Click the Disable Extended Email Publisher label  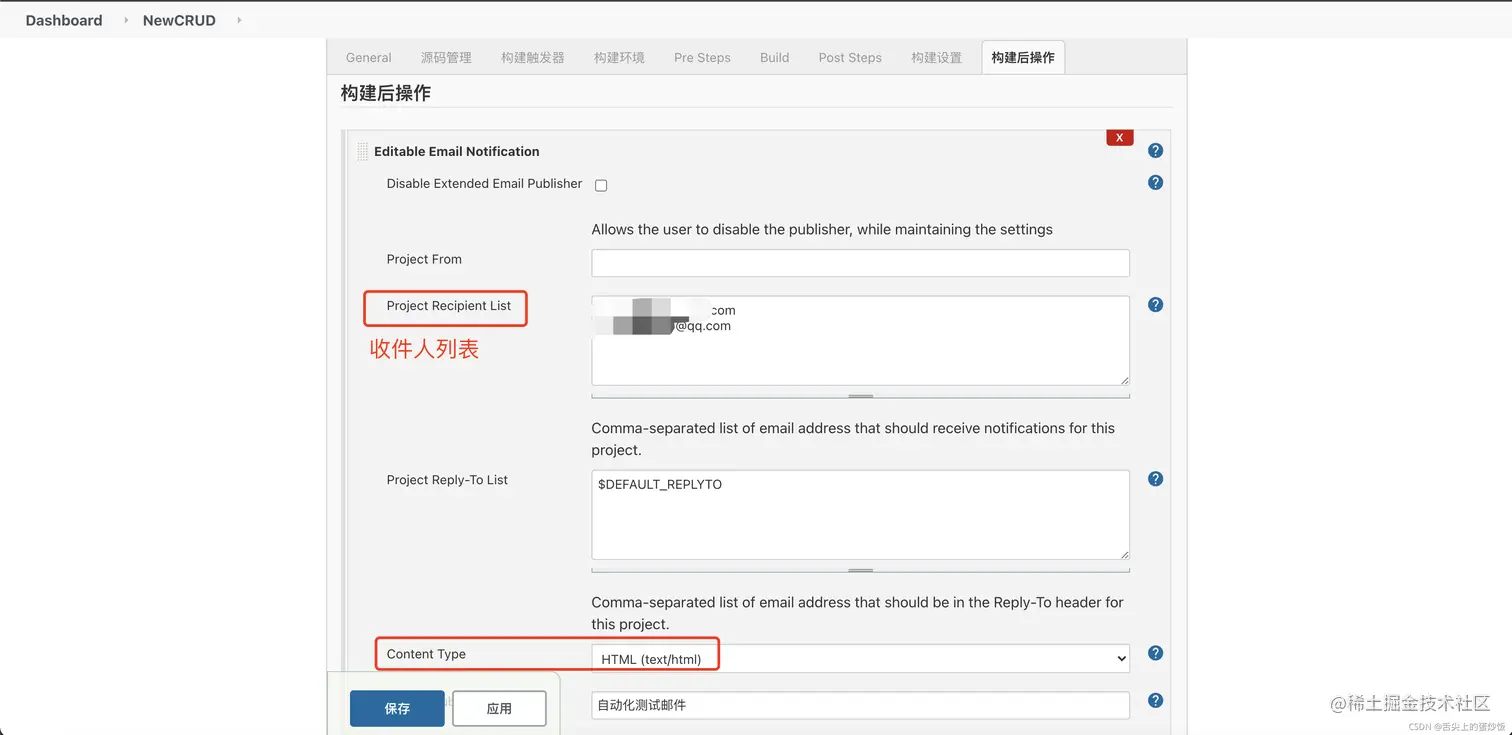tap(484, 184)
